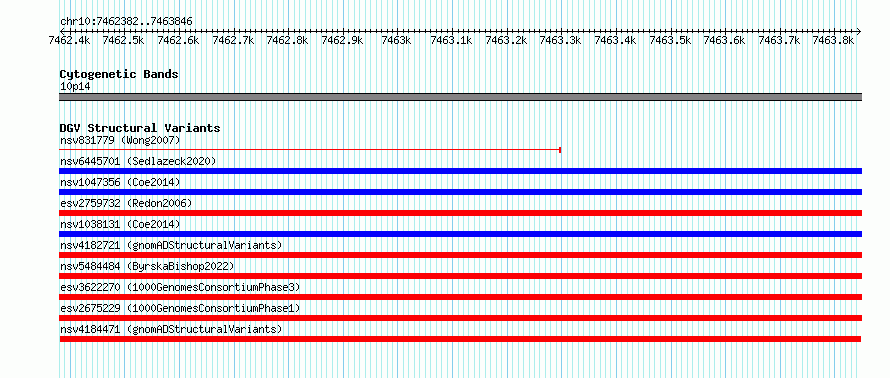Open the Cytogenetic Bands track heading
The height and width of the screenshot is (378, 890).
[119, 74]
